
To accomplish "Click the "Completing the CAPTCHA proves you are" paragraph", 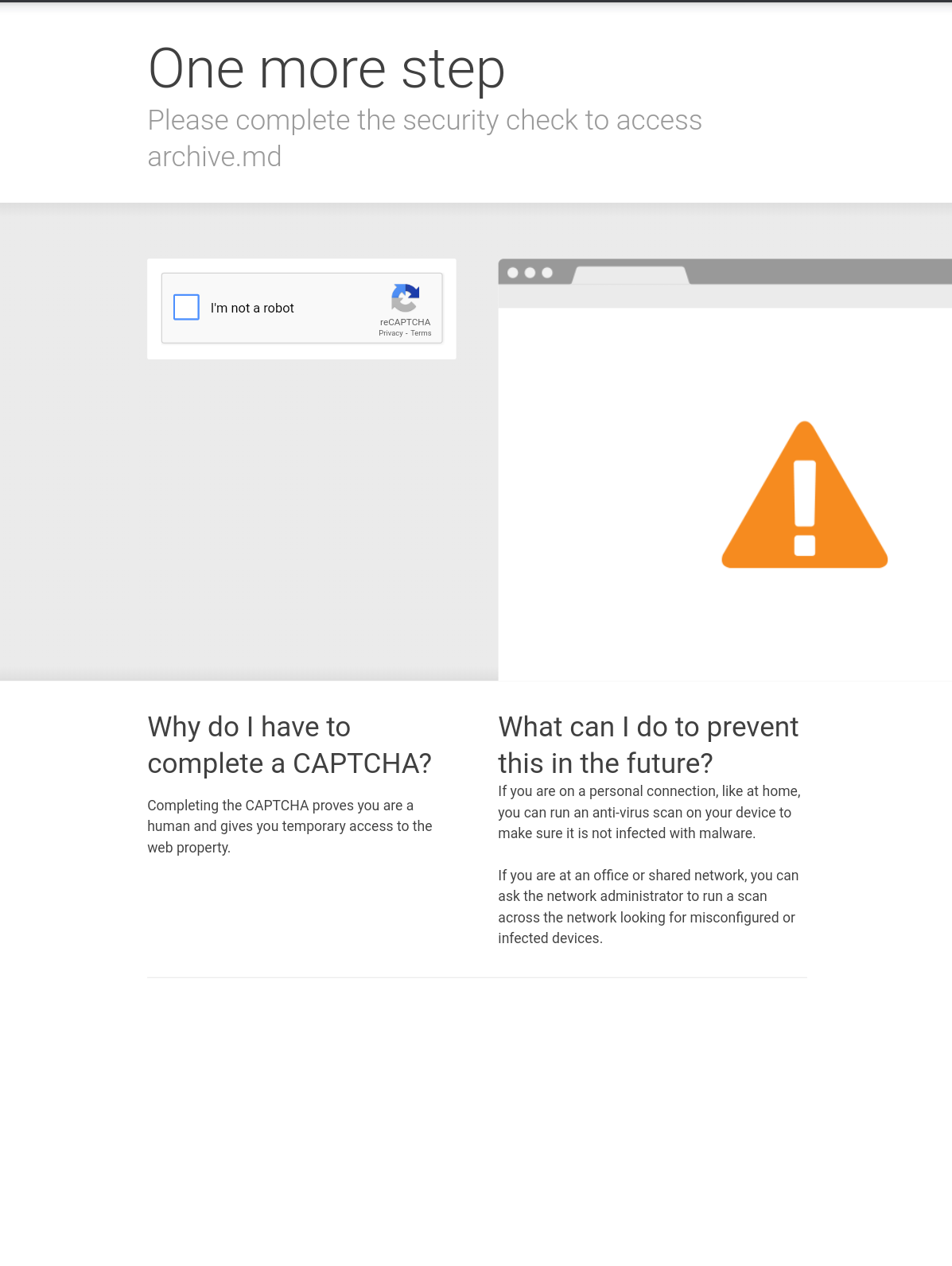I will [289, 826].
